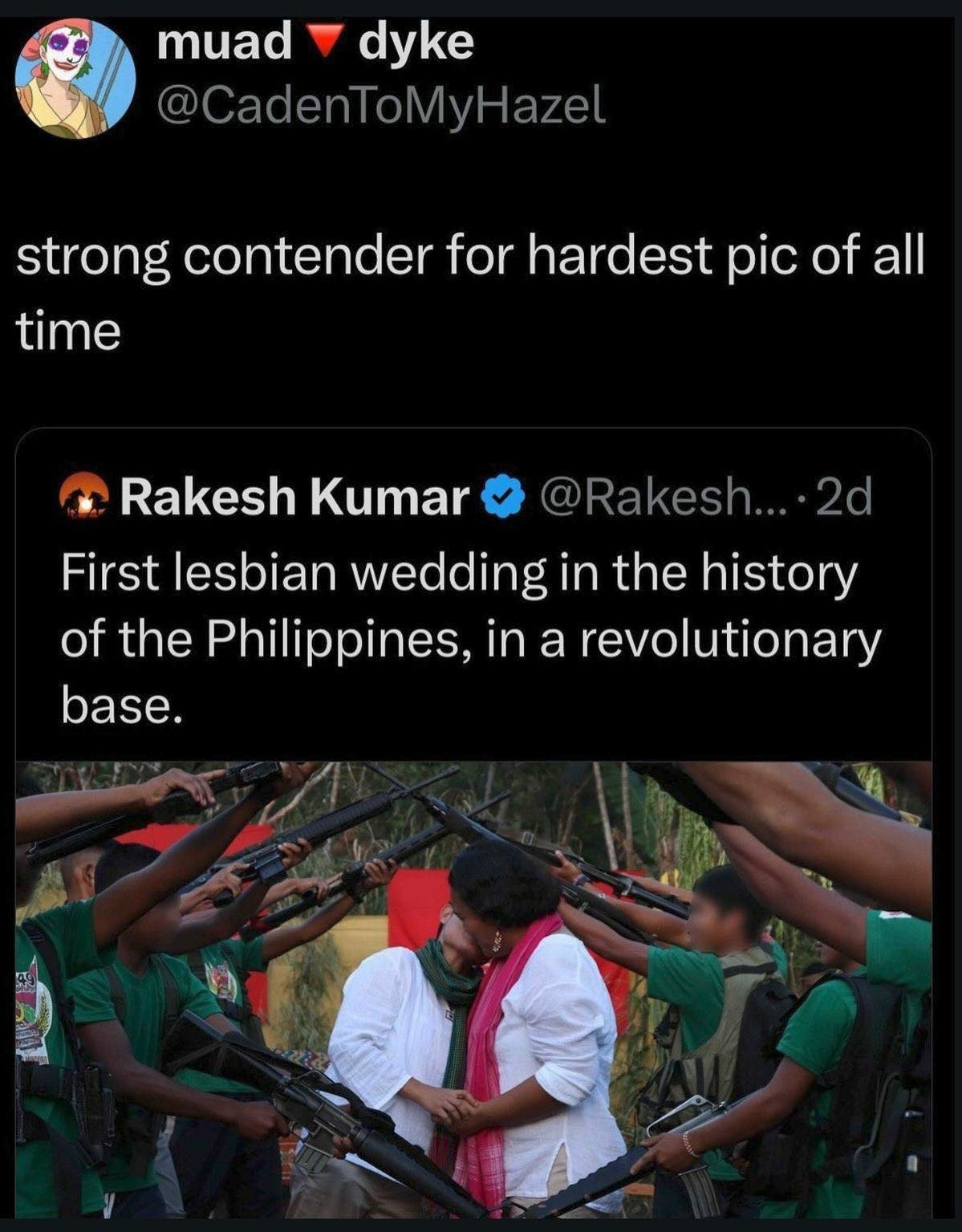Open the muad dyke display name
This screenshot has height=1232, width=962.
(x=316, y=43)
